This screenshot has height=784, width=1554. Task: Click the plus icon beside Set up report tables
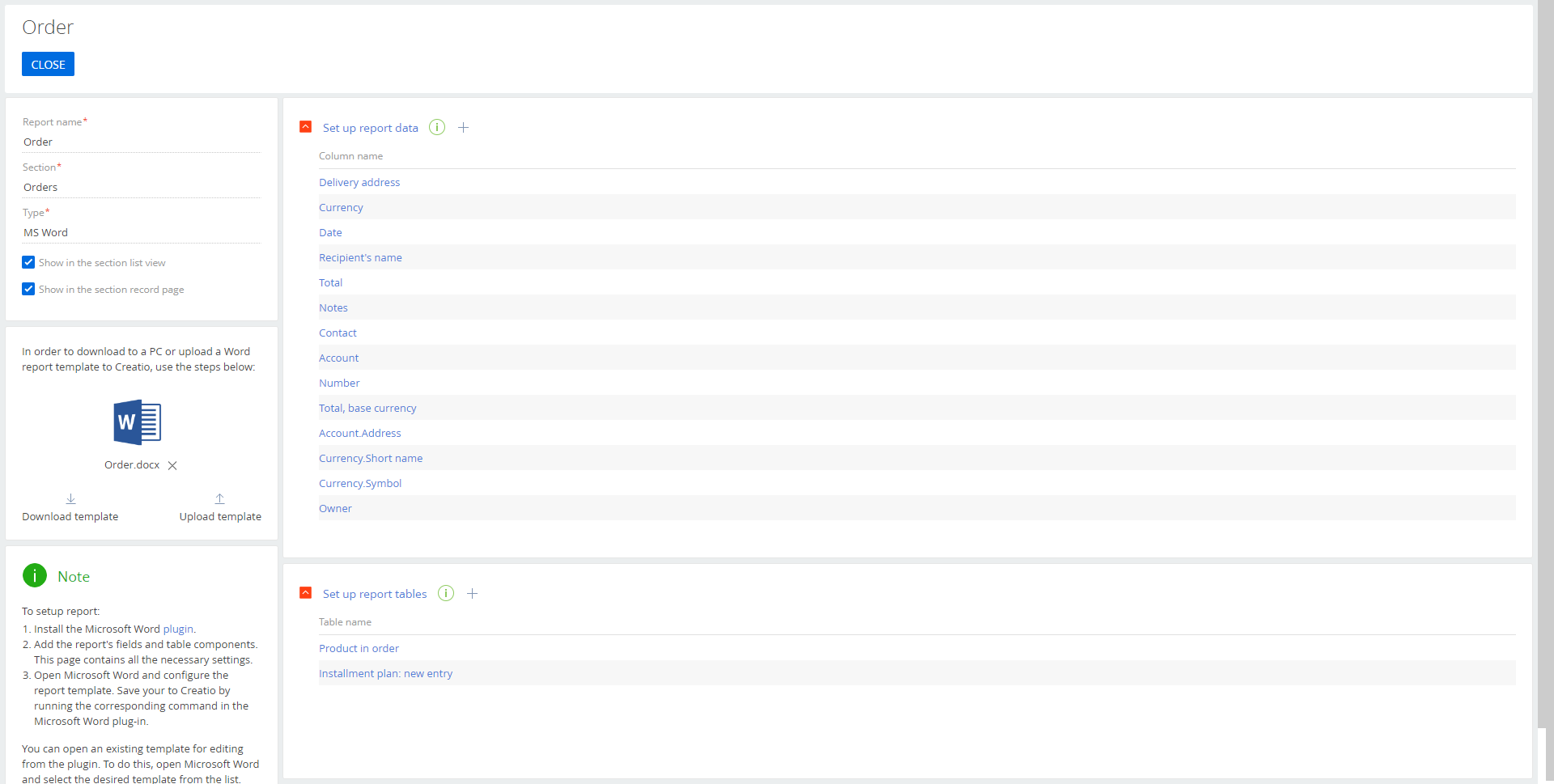coord(473,594)
